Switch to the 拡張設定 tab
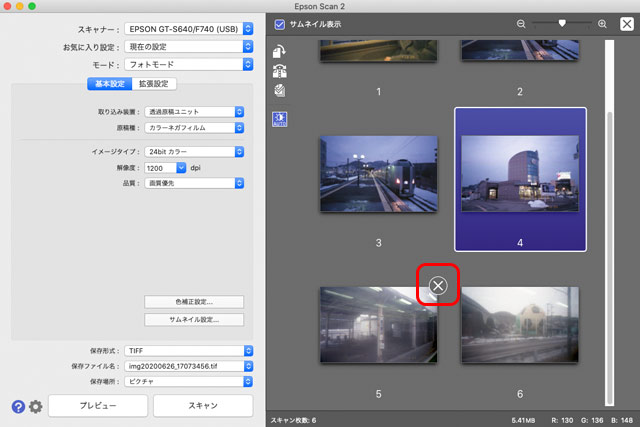The image size is (640, 427). [x=152, y=84]
